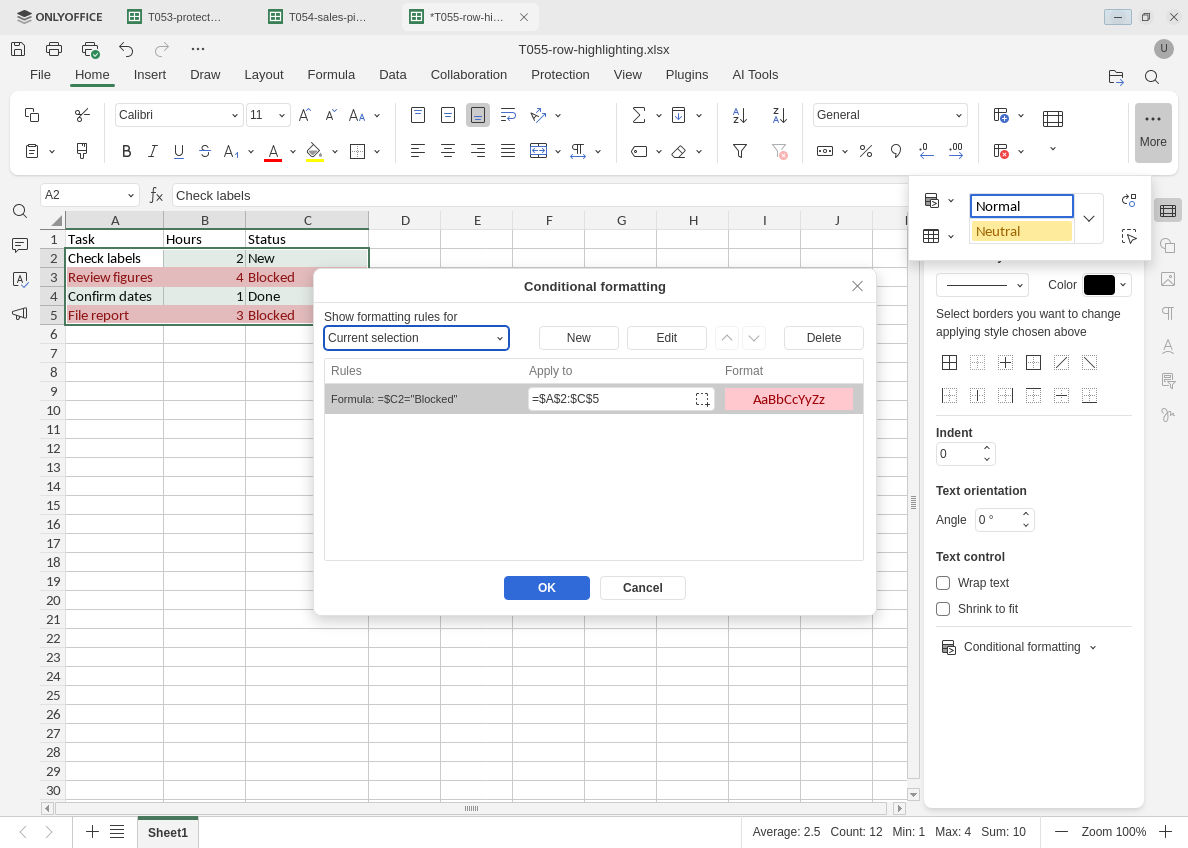1188x848 pixels.
Task: Click the Open file location icon
Action: pos(1116,77)
